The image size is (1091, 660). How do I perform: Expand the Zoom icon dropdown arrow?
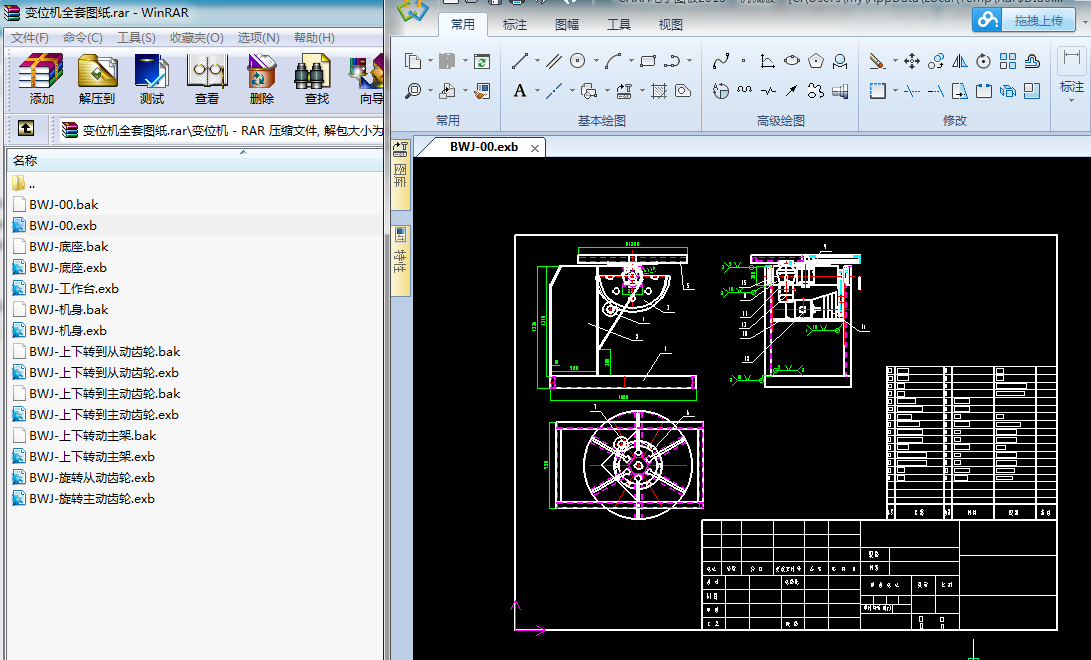[x=429, y=90]
